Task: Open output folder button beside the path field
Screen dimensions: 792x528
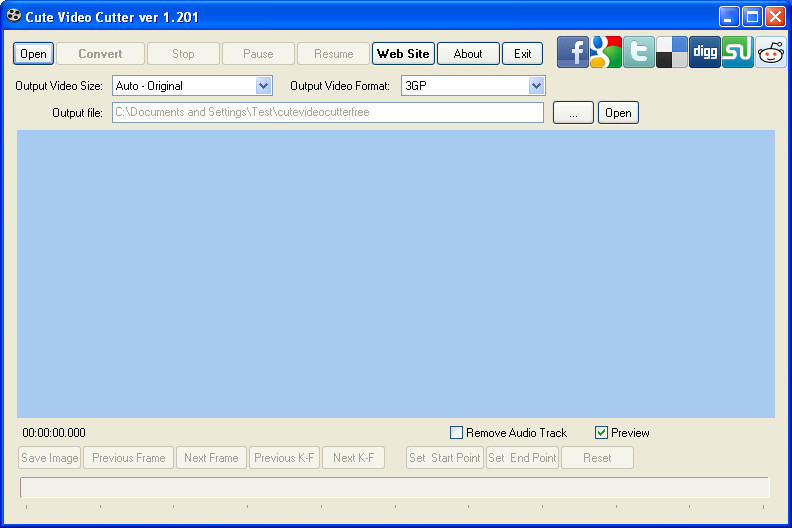Action: tap(618, 113)
